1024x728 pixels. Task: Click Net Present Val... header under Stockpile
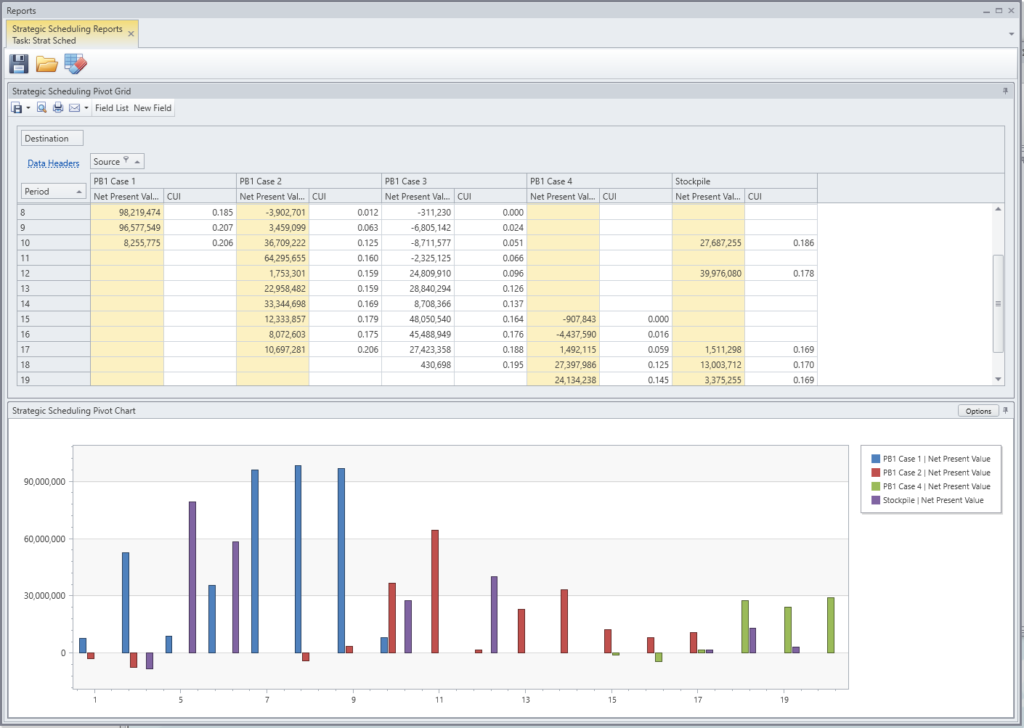[709, 196]
